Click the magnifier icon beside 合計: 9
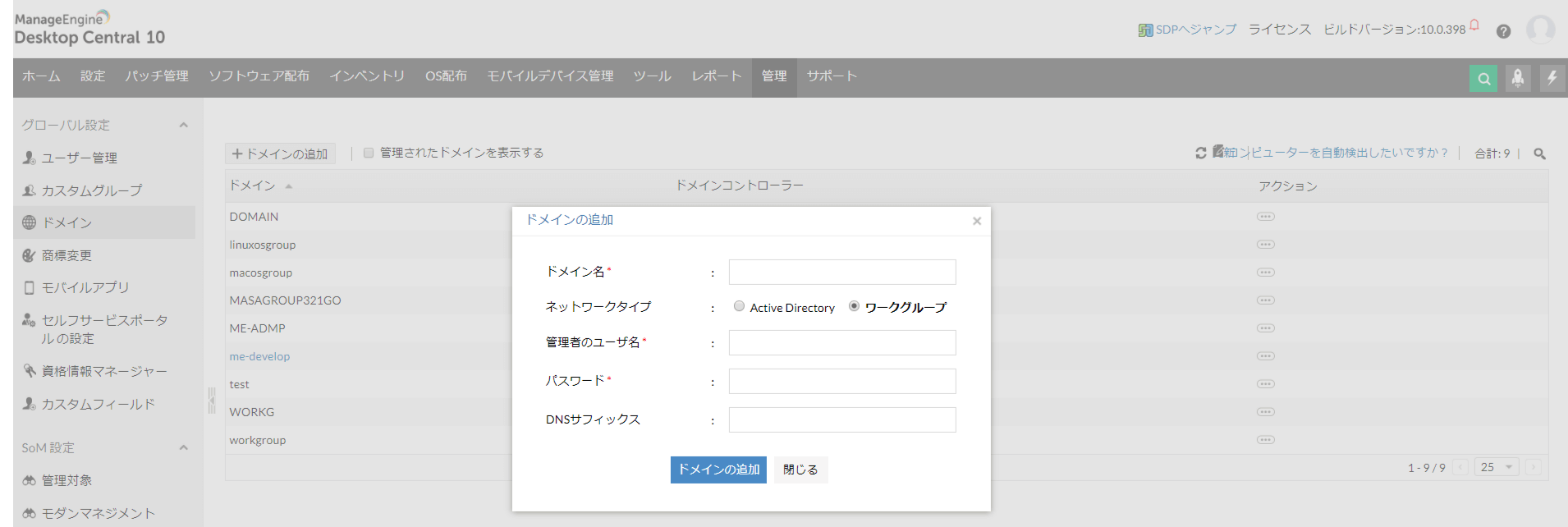 pos(1540,154)
